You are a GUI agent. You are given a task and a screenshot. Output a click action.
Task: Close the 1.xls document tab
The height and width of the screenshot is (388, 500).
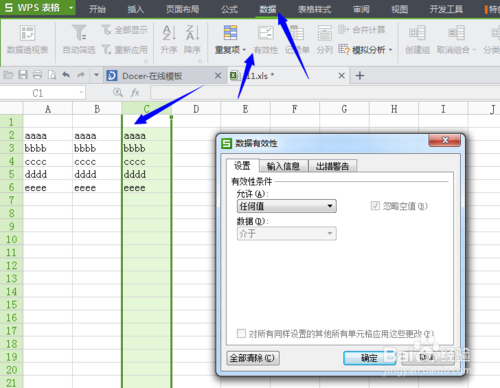point(341,76)
